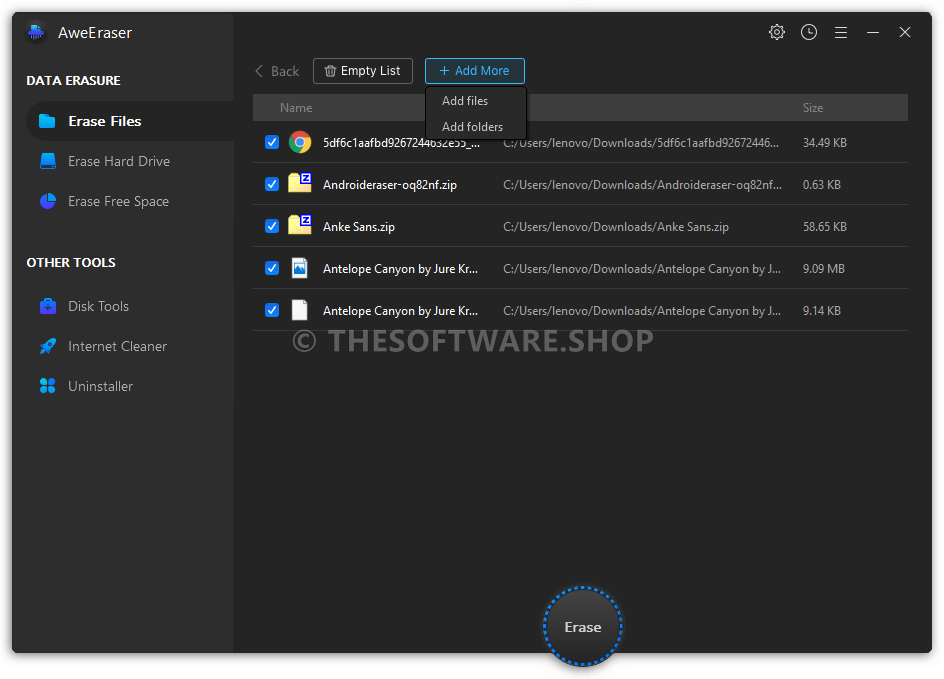Go Back to the previous screen
The width and height of the screenshot is (944, 679).
click(x=277, y=71)
